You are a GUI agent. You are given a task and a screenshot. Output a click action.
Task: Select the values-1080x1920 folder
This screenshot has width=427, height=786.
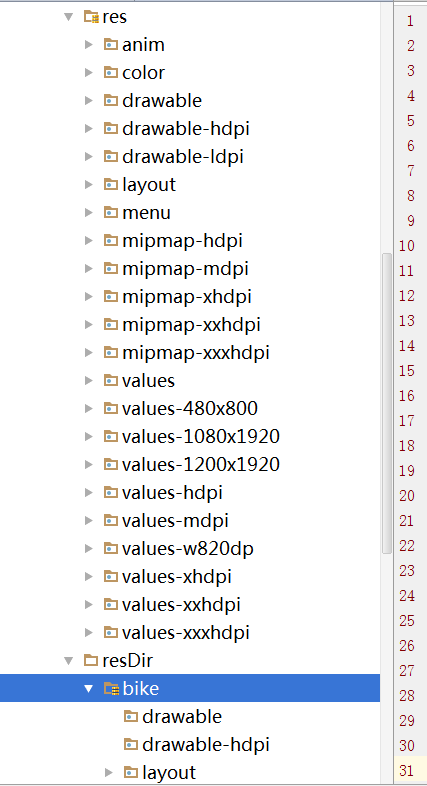pyautogui.click(x=200, y=437)
